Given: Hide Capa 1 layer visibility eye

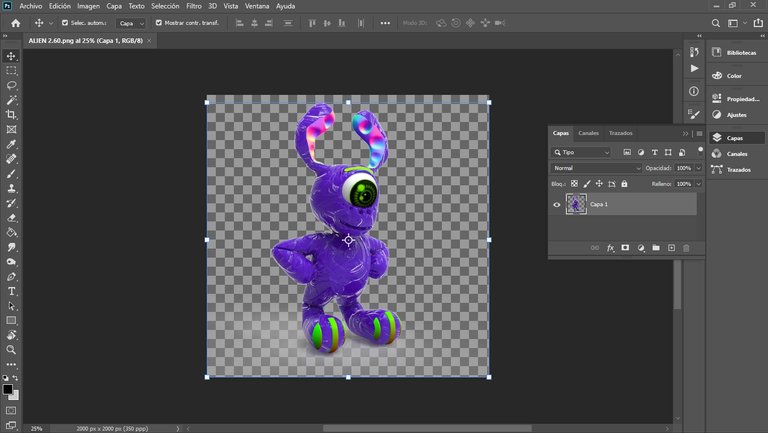Looking at the screenshot, I should point(556,205).
